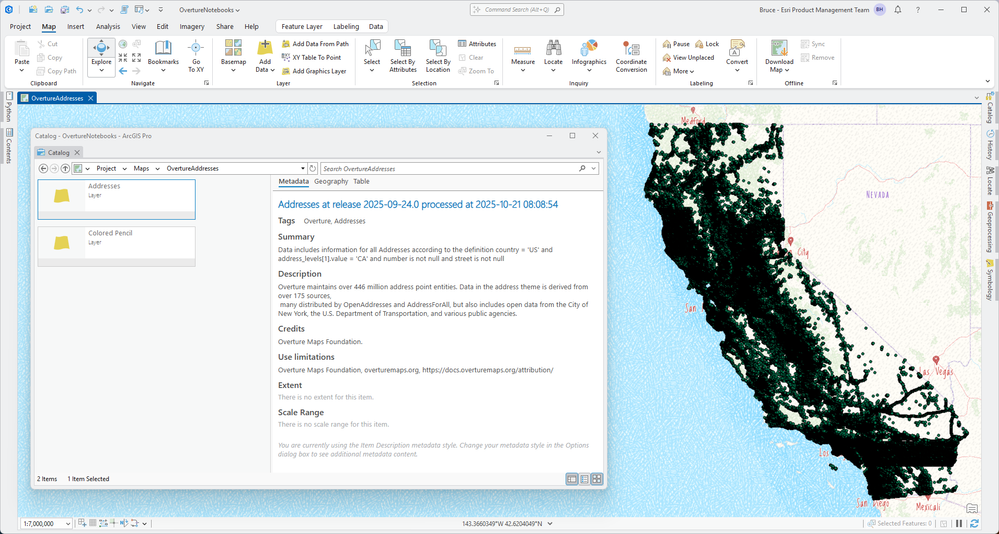Open the Imagery ribbon tab
This screenshot has width=999, height=534.
192,27
